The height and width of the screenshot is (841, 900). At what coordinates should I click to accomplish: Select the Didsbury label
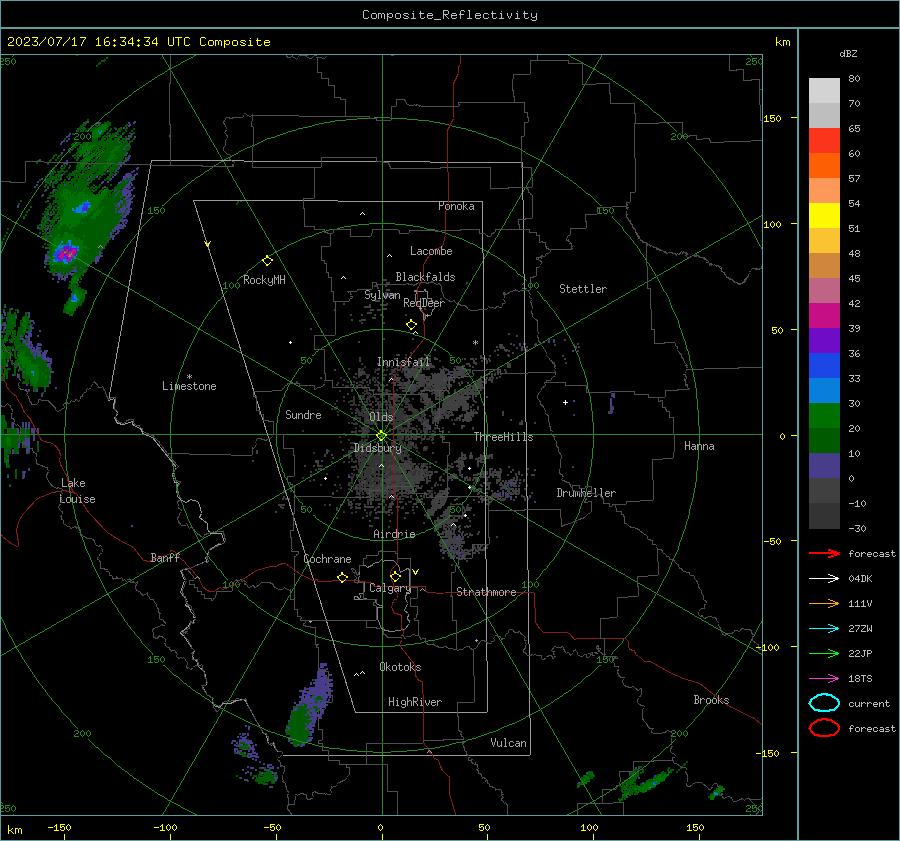tap(377, 448)
